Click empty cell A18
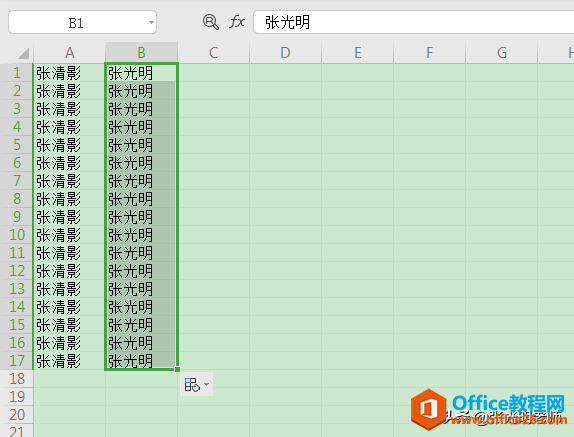 [x=70, y=378]
